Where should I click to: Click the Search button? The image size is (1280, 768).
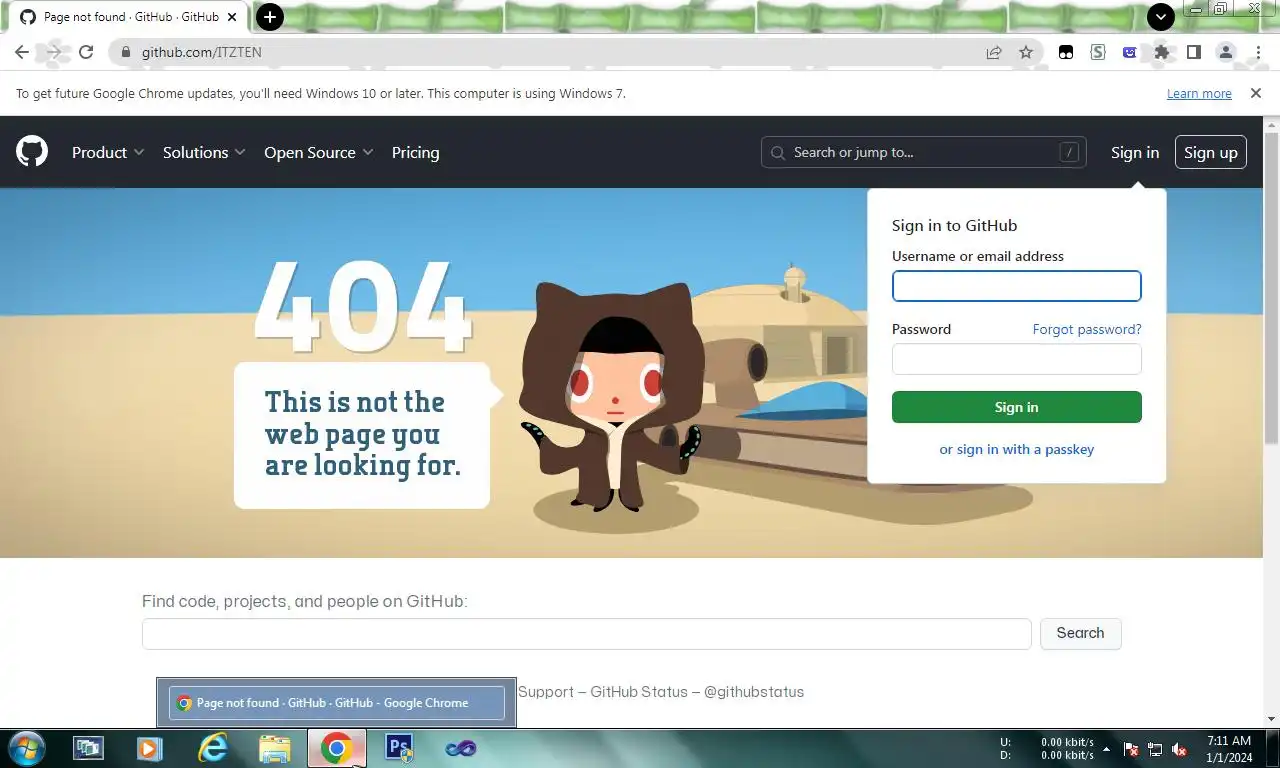point(1080,633)
